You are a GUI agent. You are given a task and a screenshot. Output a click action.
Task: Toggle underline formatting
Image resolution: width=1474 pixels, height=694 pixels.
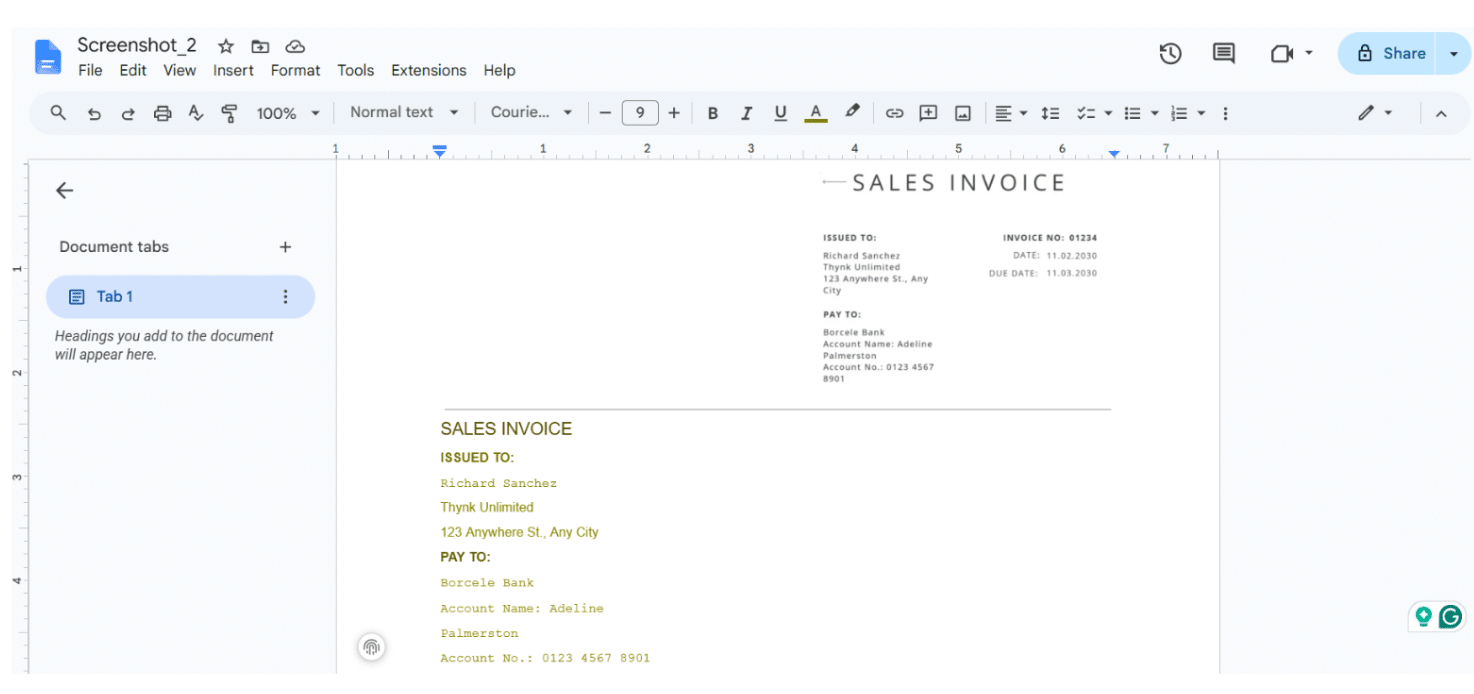[x=780, y=113]
